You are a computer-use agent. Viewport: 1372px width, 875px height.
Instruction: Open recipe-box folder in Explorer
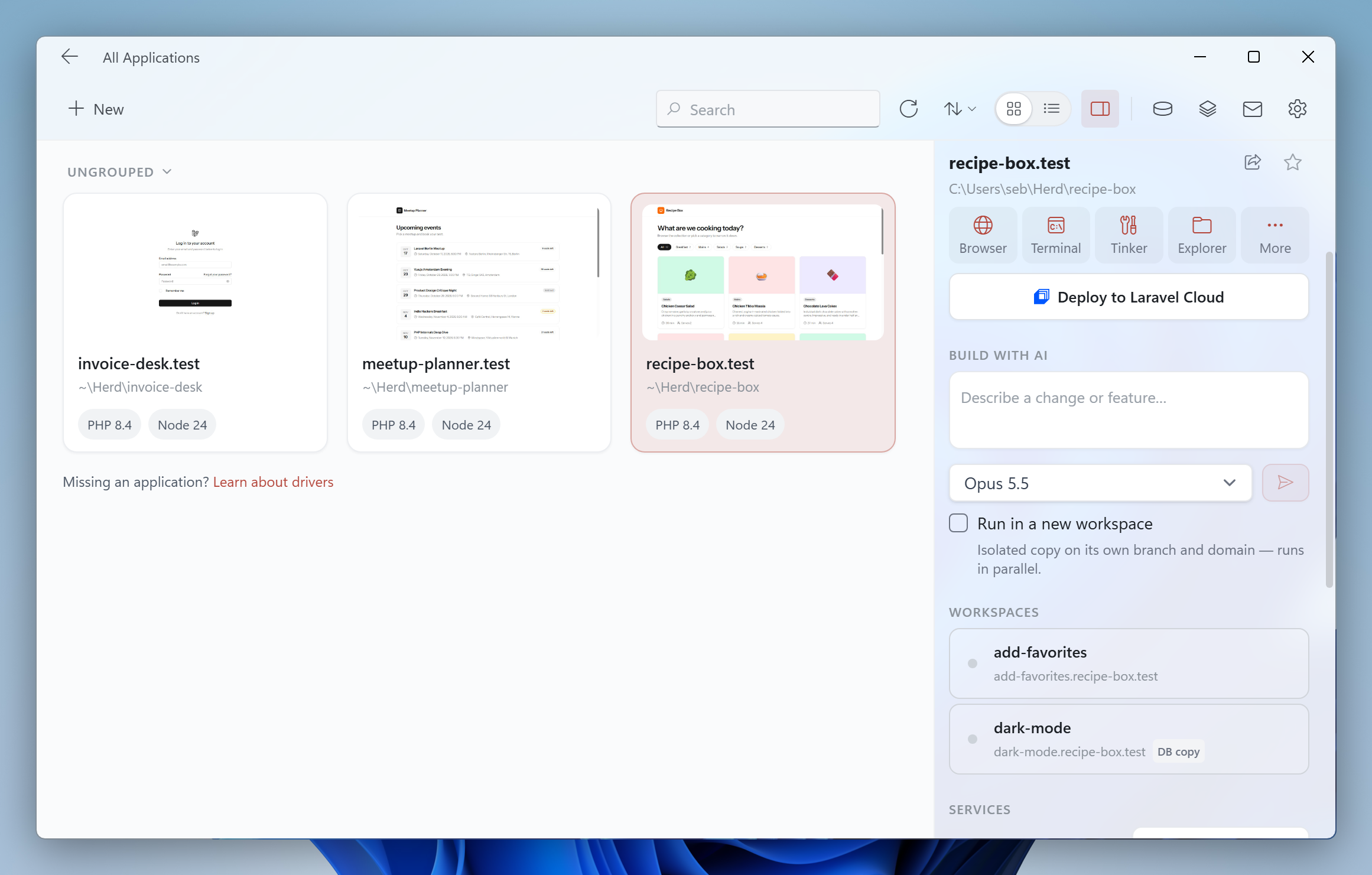tap(1202, 235)
